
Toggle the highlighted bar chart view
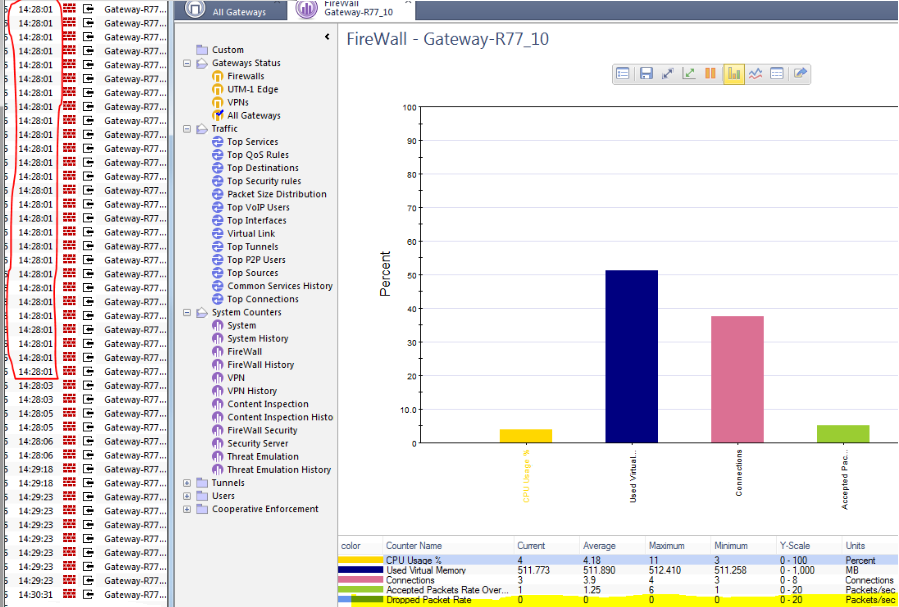click(734, 73)
